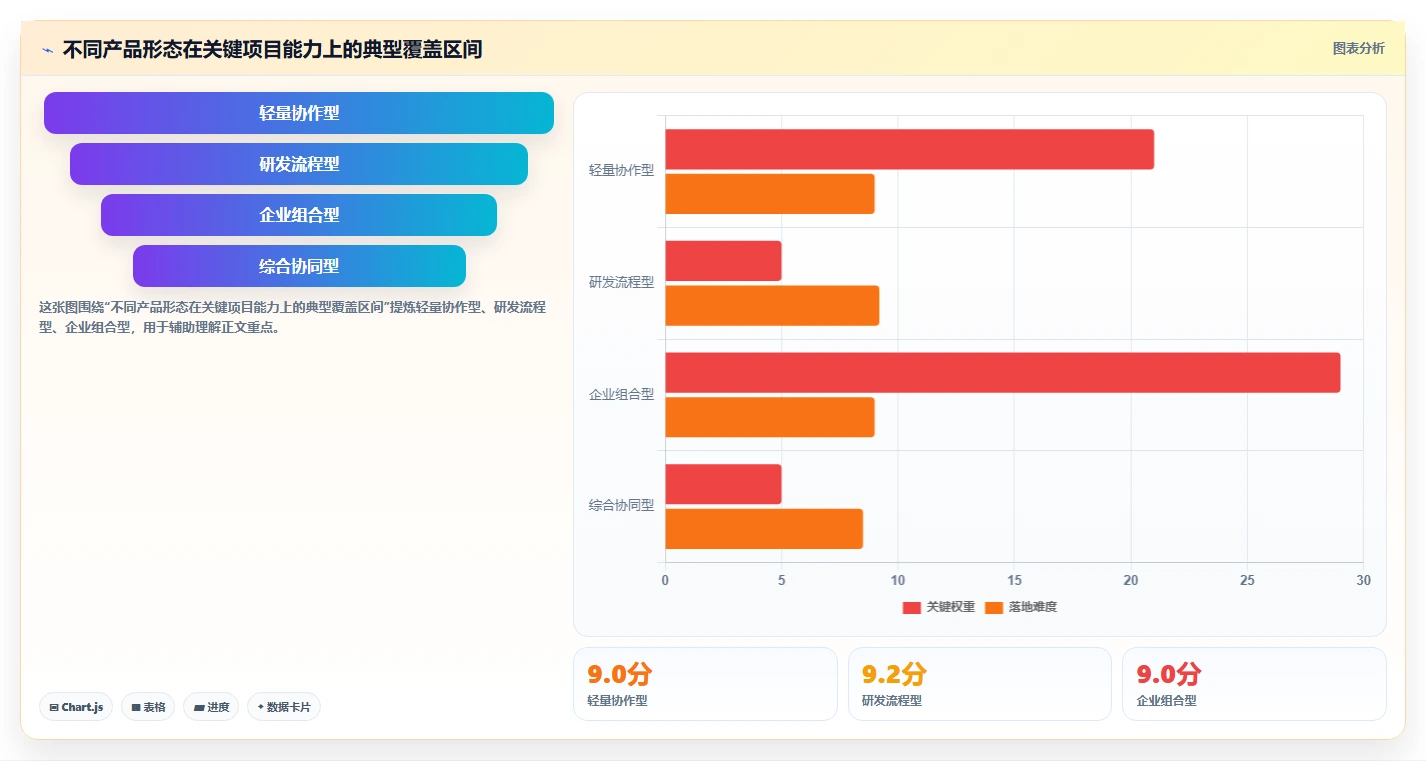Click the x-axis tick label 0

tap(665, 580)
